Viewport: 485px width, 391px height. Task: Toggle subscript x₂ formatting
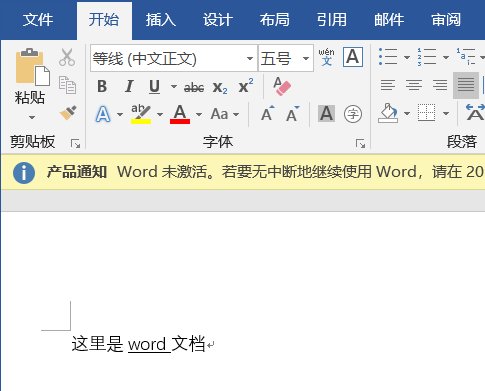pyautogui.click(x=220, y=88)
